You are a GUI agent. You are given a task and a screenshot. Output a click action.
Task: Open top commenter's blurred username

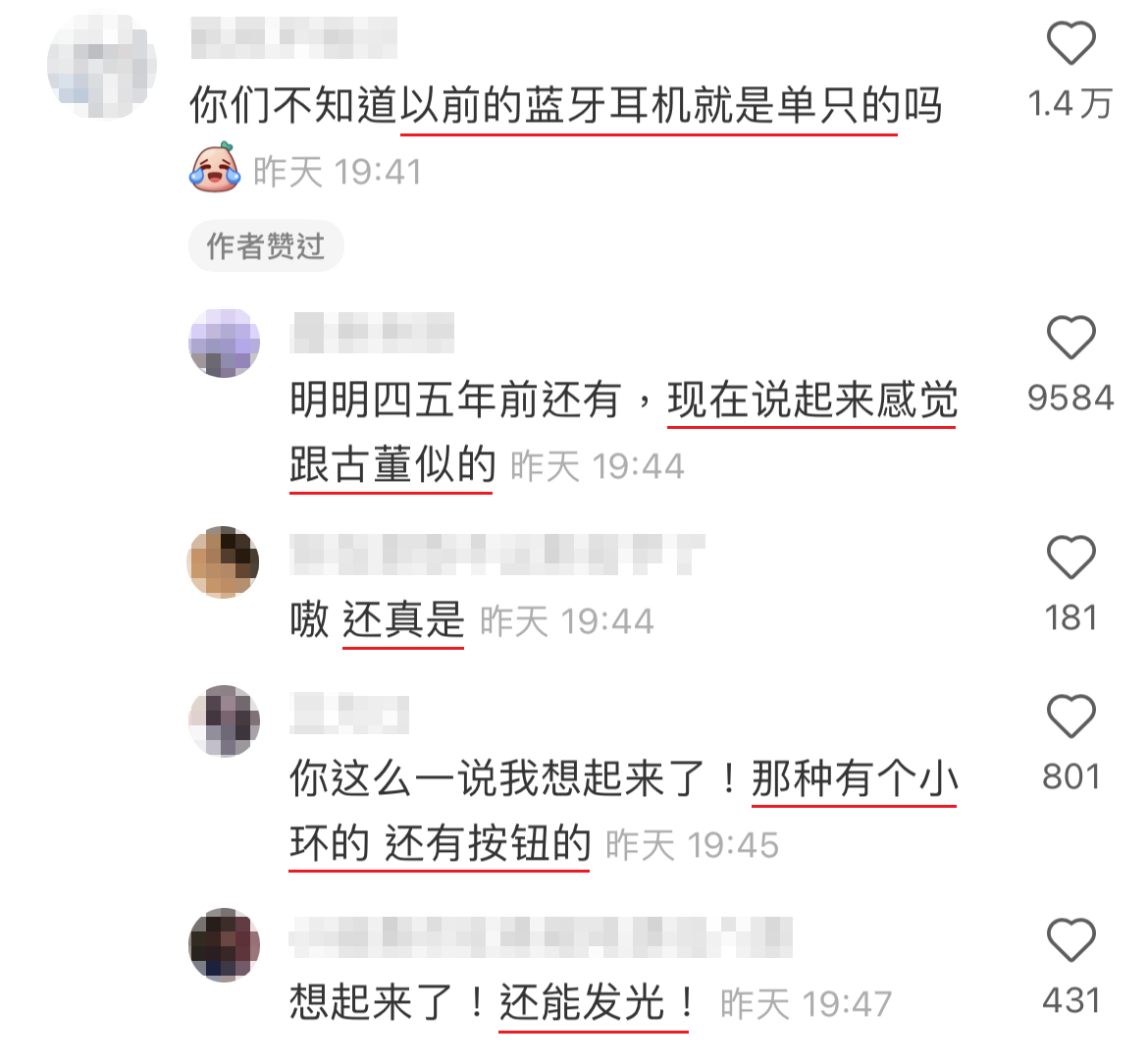294,38
